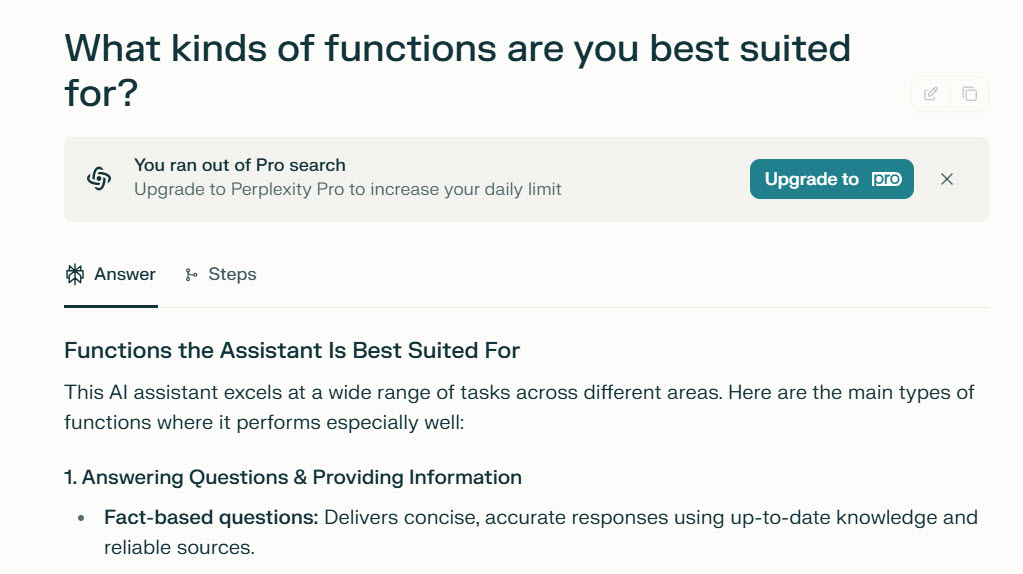Click the bullet point before Fact-based questions

tap(81, 519)
